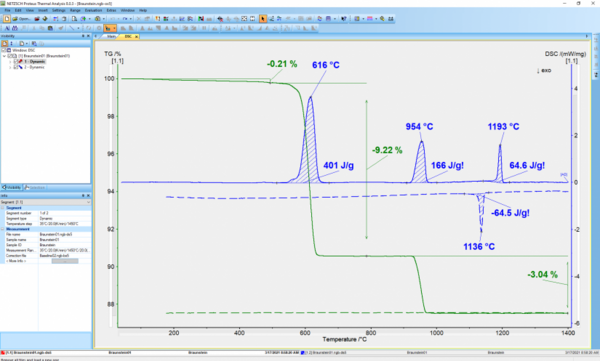Open dropdown arrow of orange highlighted tool
This screenshot has width=600, height=361.
tap(114, 28)
